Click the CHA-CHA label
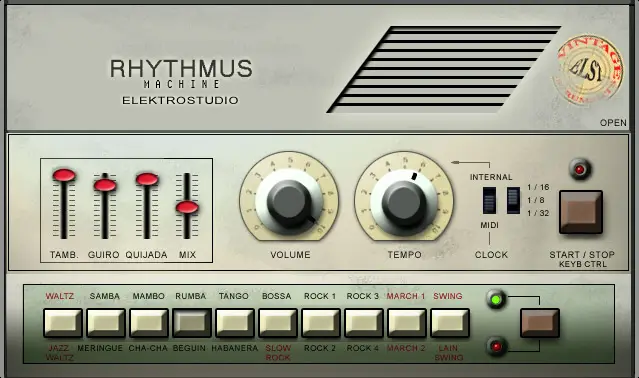This screenshot has height=378, width=639. 148,348
